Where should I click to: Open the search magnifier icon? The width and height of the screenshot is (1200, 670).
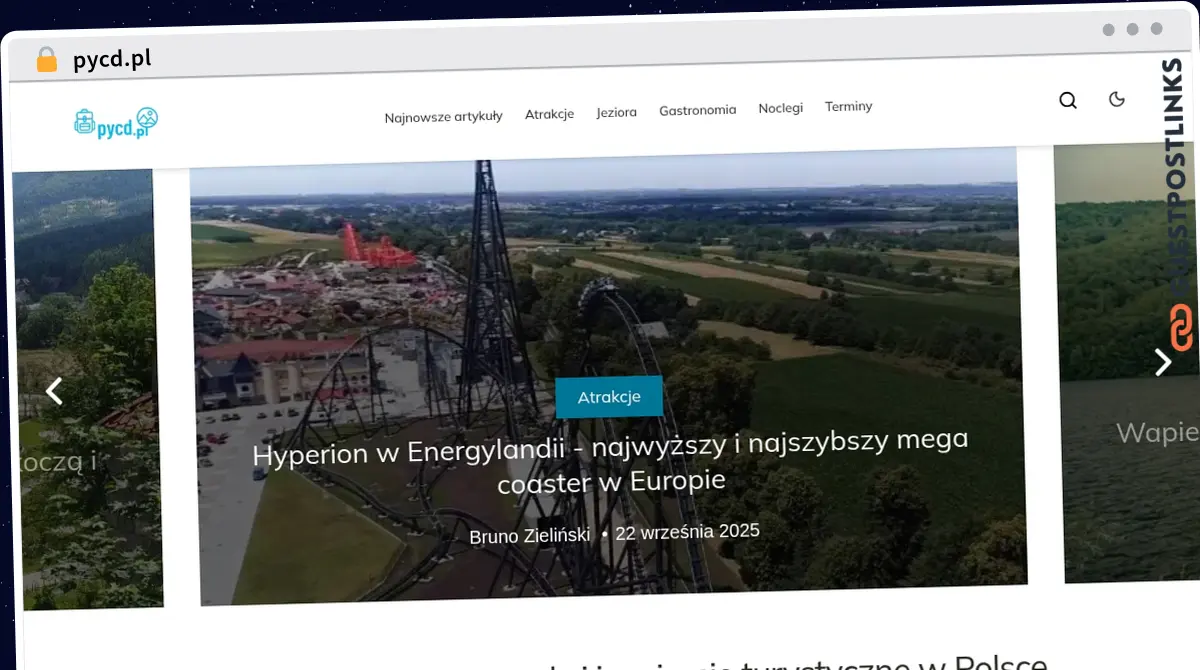tap(1068, 100)
